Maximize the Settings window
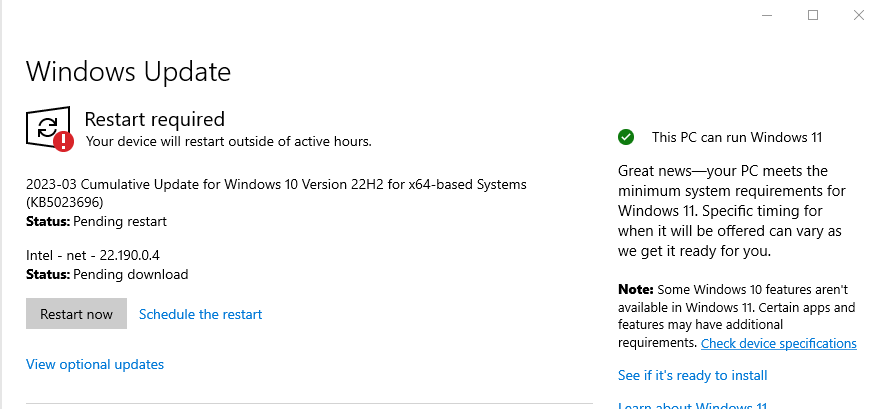 tap(813, 15)
